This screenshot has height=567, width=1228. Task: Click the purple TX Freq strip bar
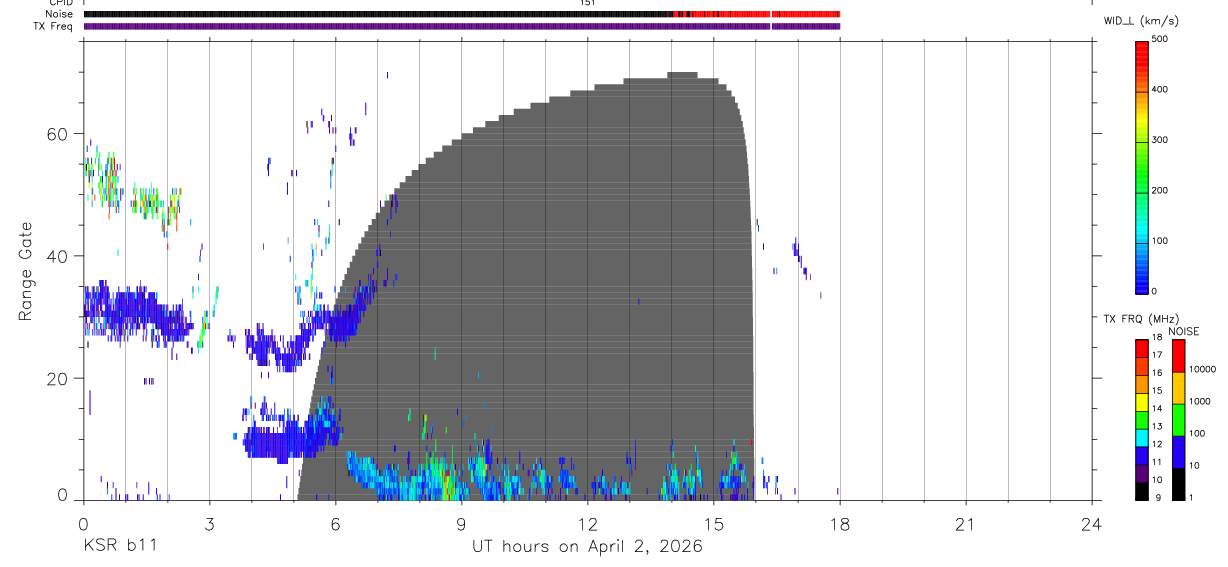tap(462, 26)
